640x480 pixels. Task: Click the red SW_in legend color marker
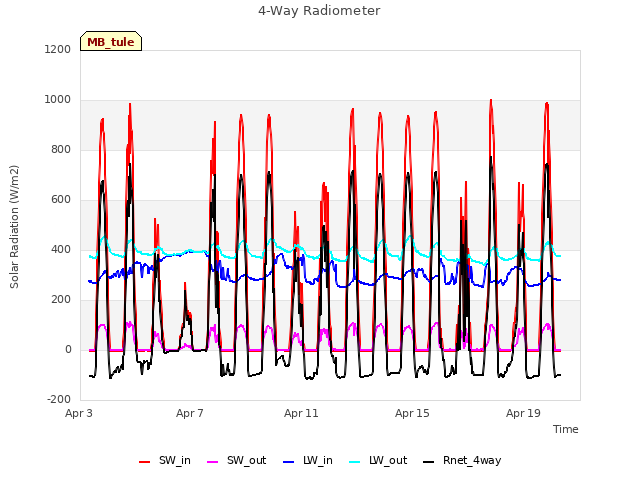point(144,462)
